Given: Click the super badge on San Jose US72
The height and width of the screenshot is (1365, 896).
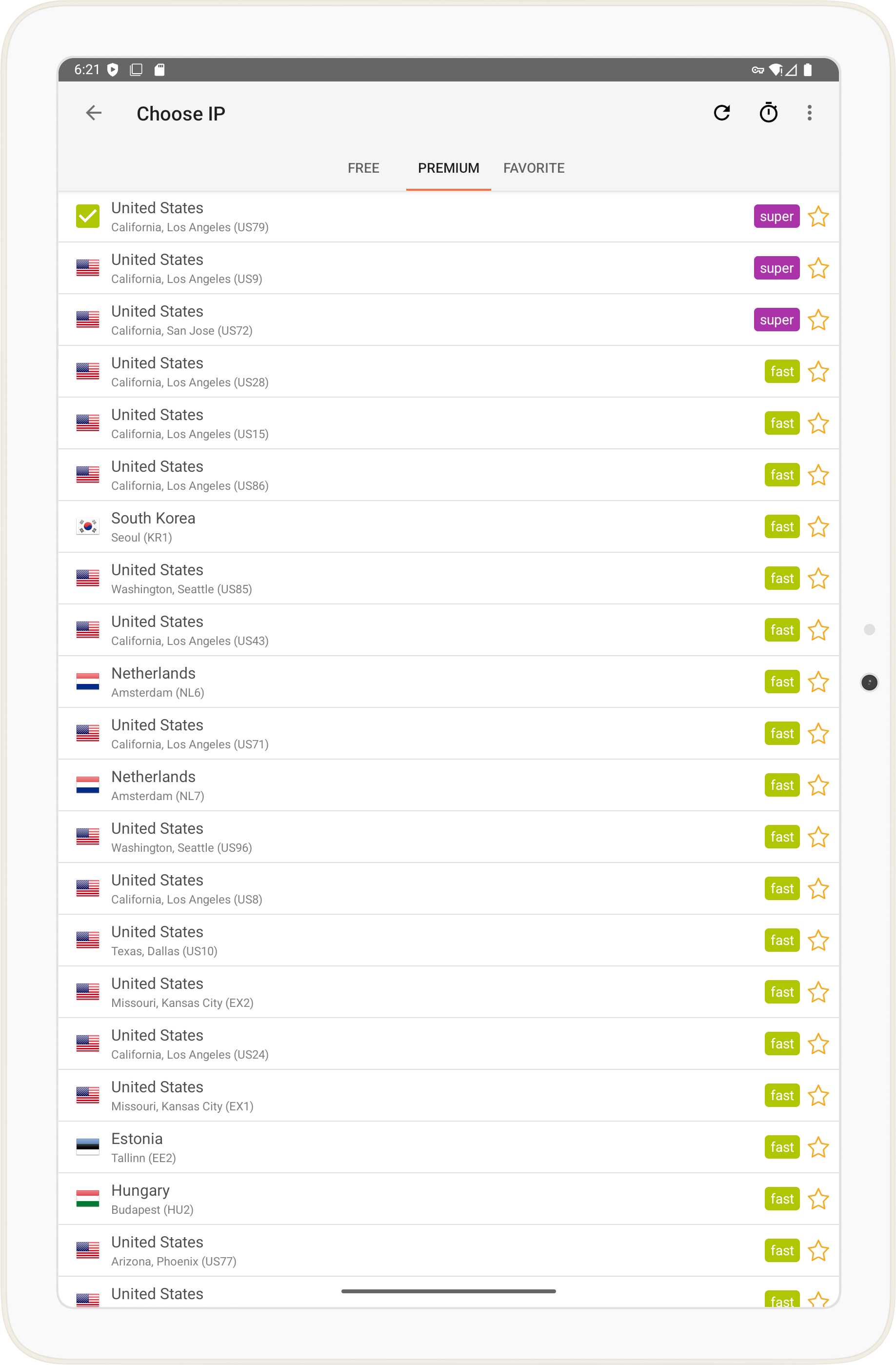Looking at the screenshot, I should (x=776, y=320).
